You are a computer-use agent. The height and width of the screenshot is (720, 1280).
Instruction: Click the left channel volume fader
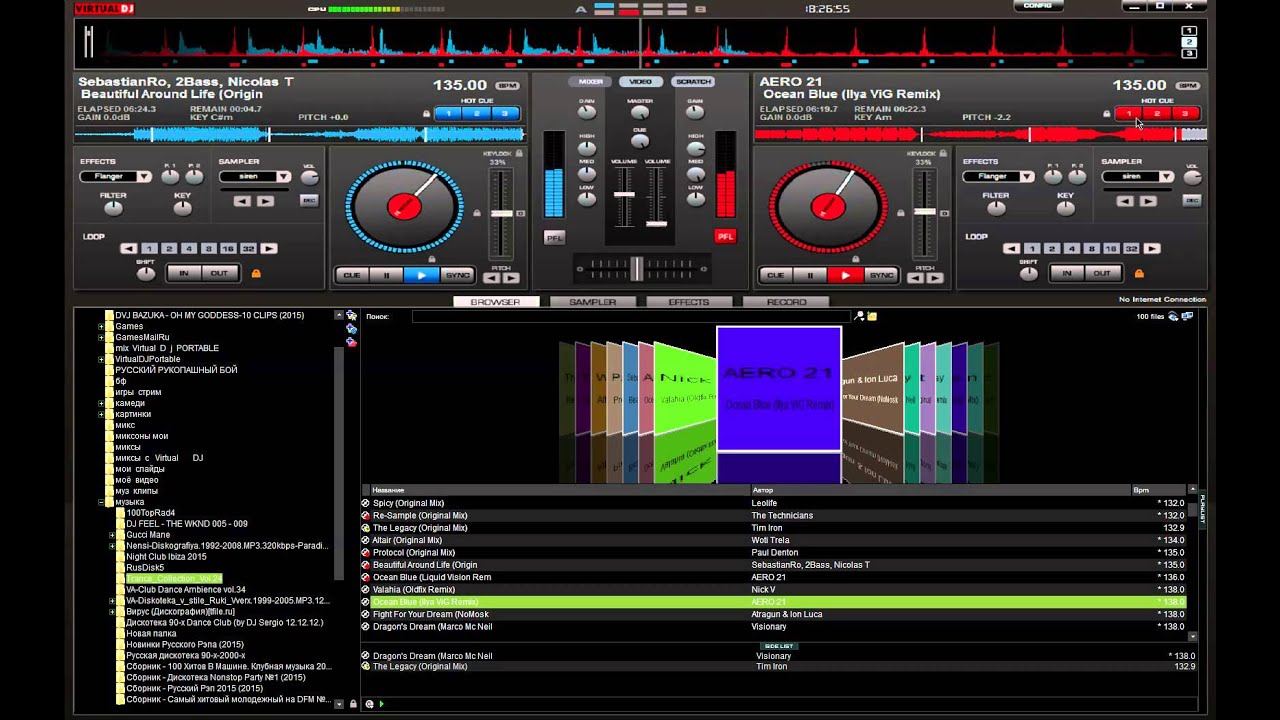tap(623, 195)
